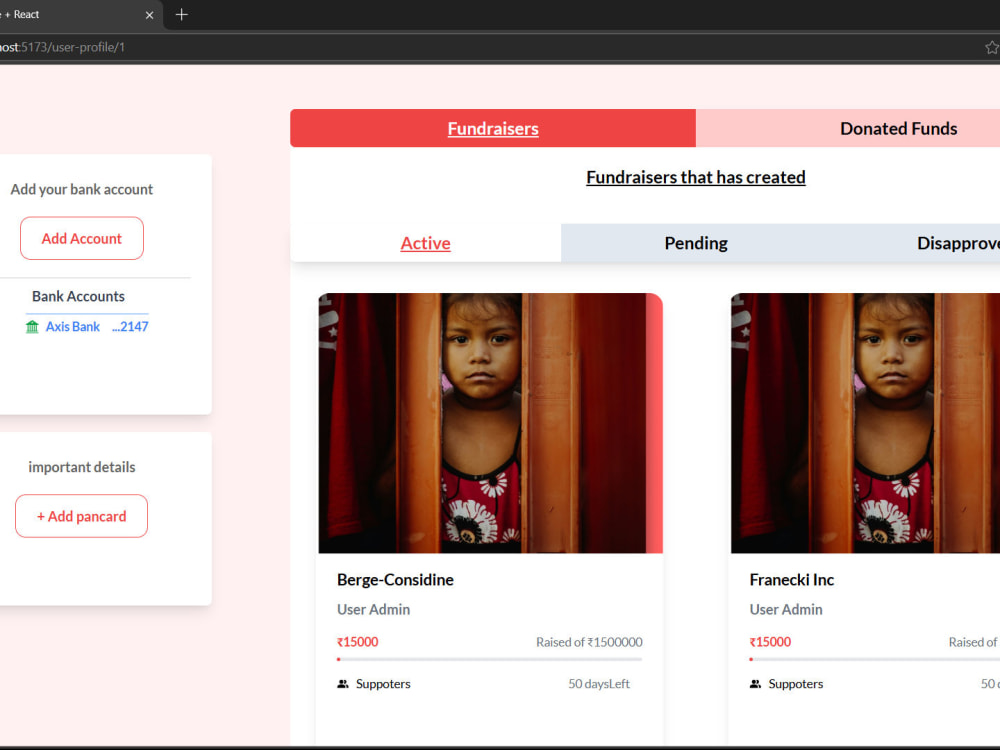The image size is (1000, 750).
Task: Click the Franecki Inc fundraiser image
Action: [865, 423]
